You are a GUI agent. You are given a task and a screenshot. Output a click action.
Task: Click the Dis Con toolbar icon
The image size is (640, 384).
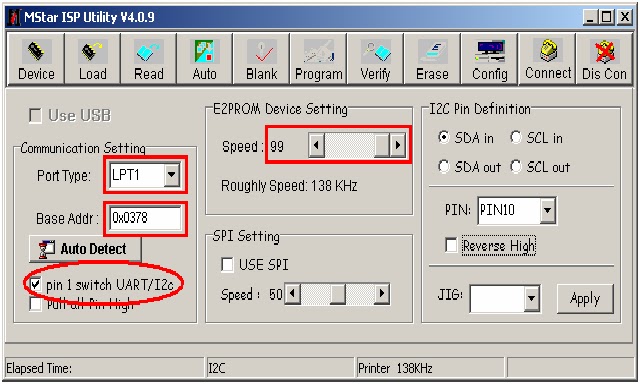pyautogui.click(x=604, y=59)
